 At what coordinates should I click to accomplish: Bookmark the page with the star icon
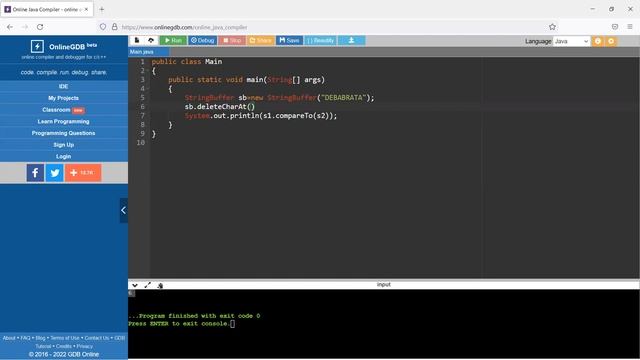pyautogui.click(x=552, y=27)
